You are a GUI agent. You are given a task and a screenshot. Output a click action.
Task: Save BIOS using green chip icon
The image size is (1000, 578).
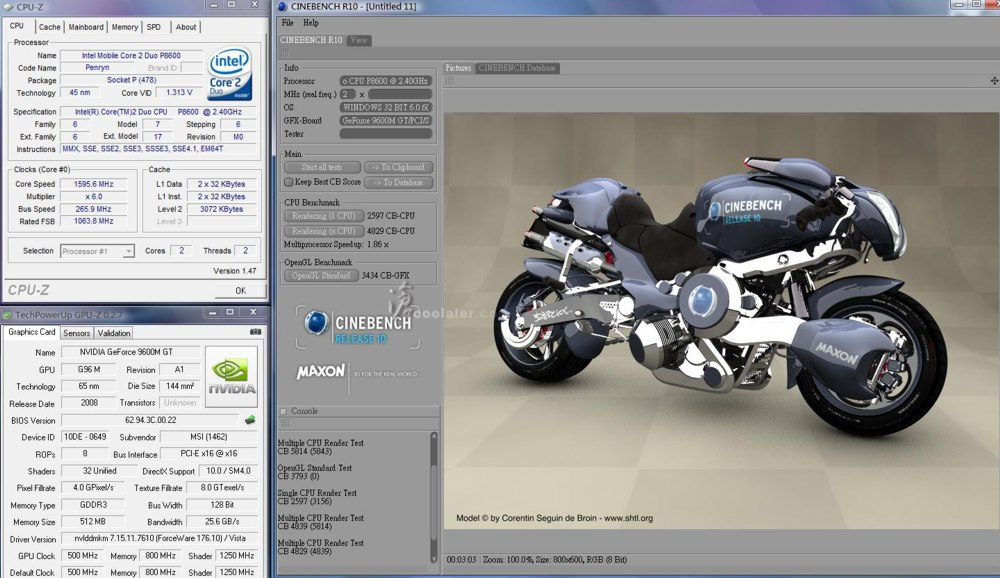[250, 420]
